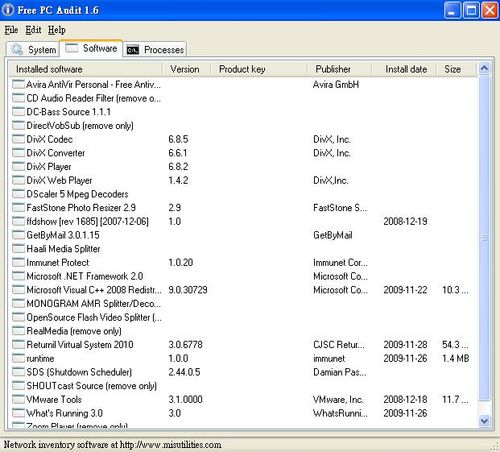Click the icon beside DirectVobSub
The image size is (500, 452).
(18, 125)
